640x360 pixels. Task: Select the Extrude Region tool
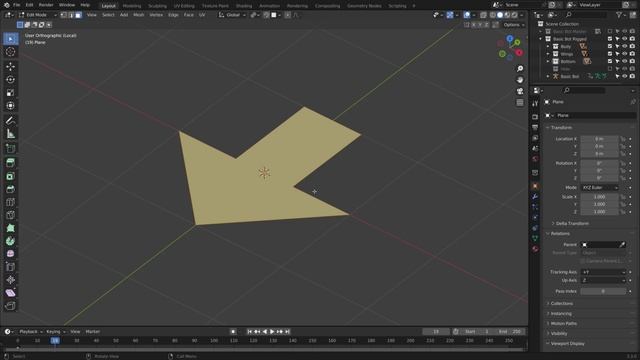[11, 162]
